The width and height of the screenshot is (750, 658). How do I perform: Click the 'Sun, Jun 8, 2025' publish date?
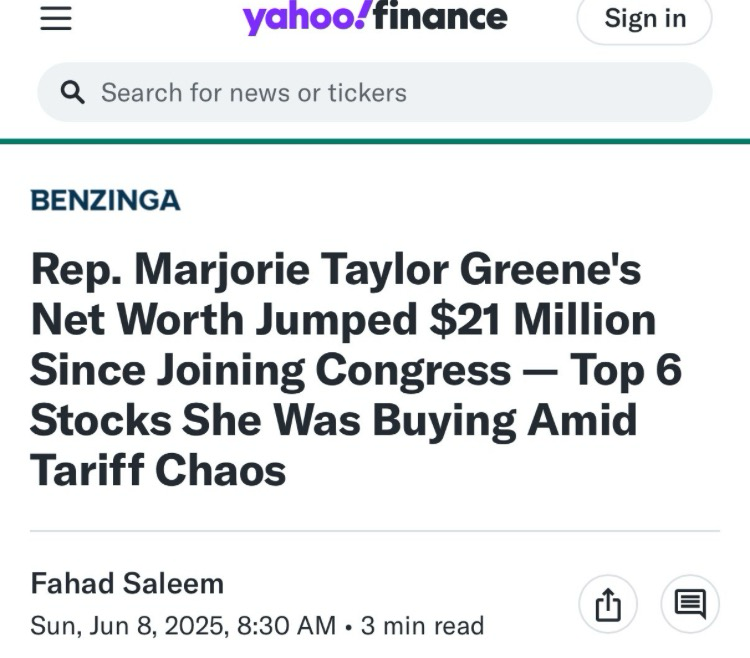tap(129, 626)
